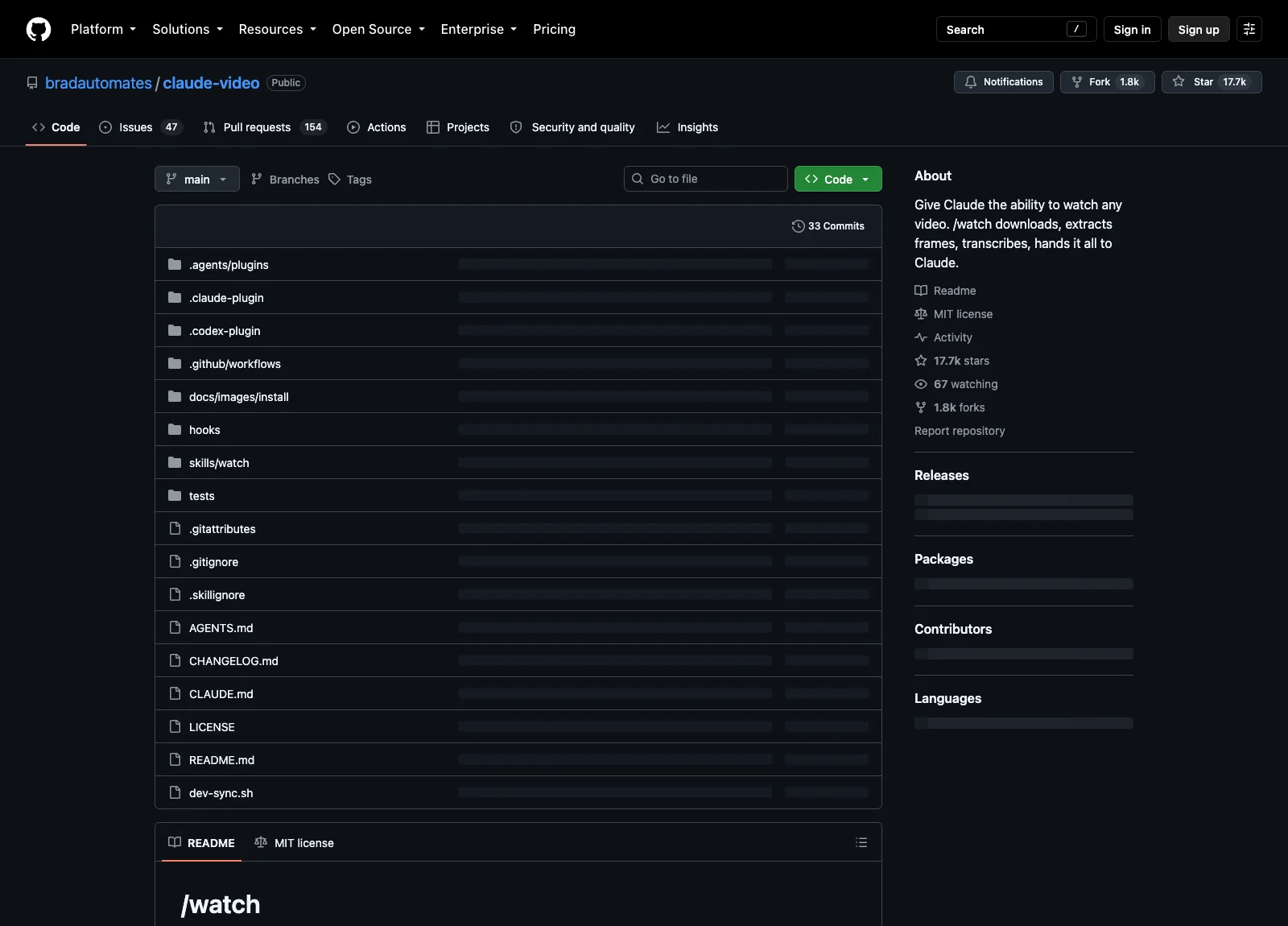Open the README outline list icon
1288x926 pixels.
click(861, 842)
